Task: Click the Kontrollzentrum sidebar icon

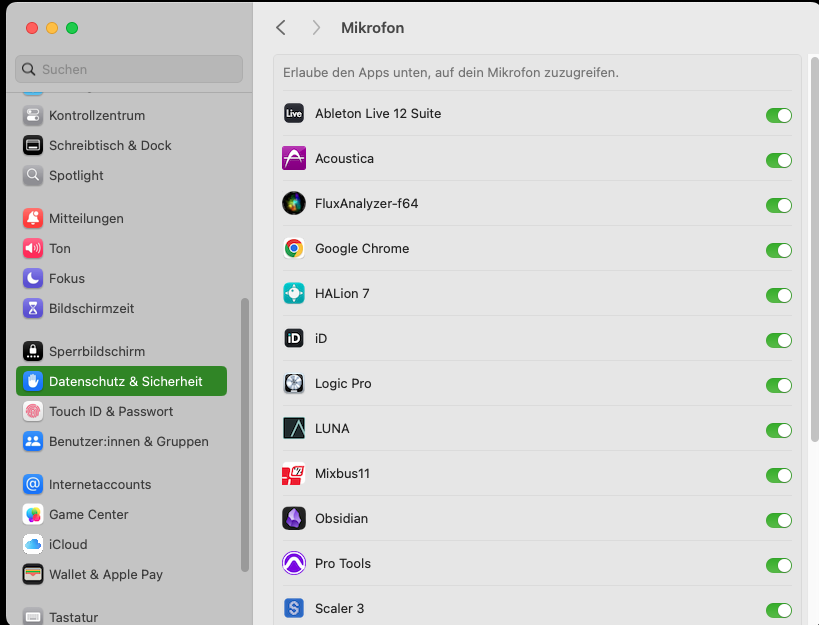Action: [x=33, y=115]
